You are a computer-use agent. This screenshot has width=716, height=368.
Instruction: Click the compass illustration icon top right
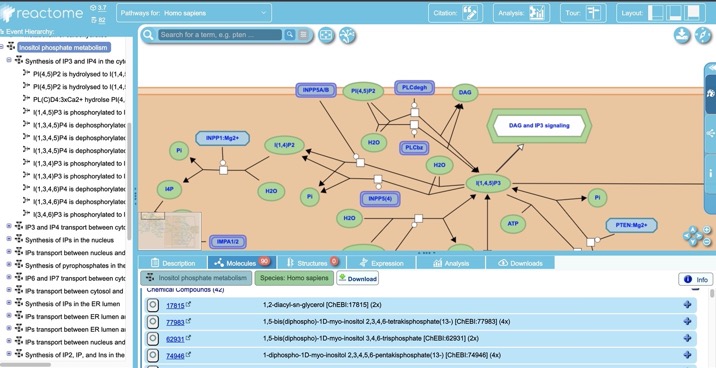703,35
